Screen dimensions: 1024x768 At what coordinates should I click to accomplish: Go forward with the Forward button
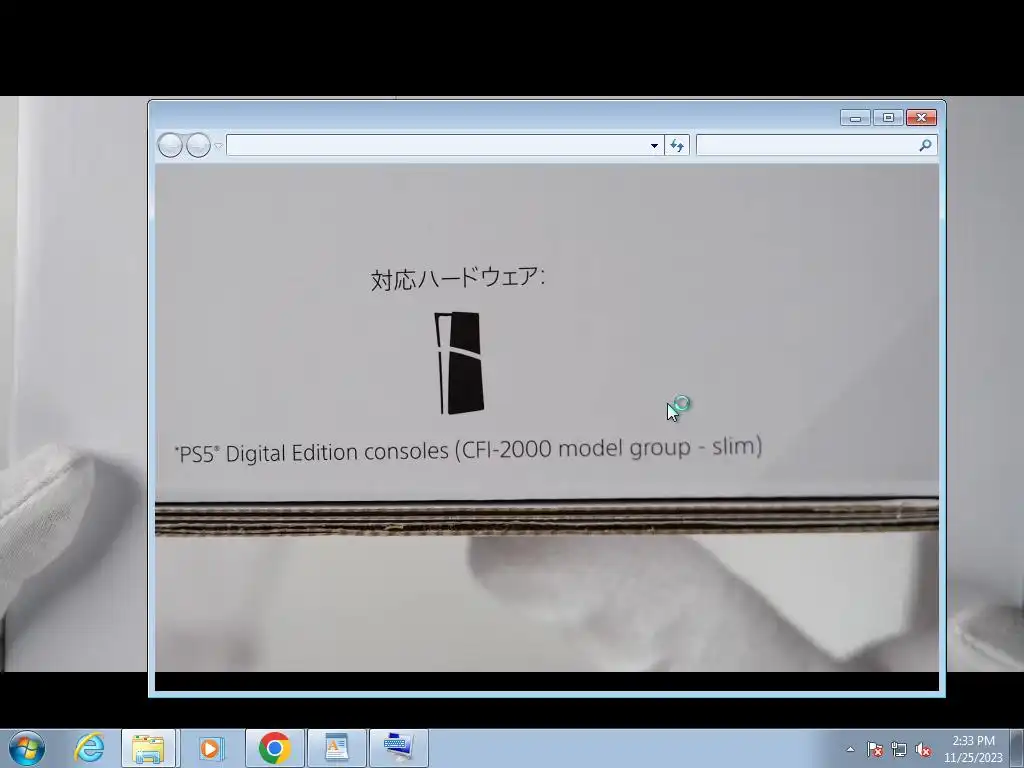[x=198, y=145]
